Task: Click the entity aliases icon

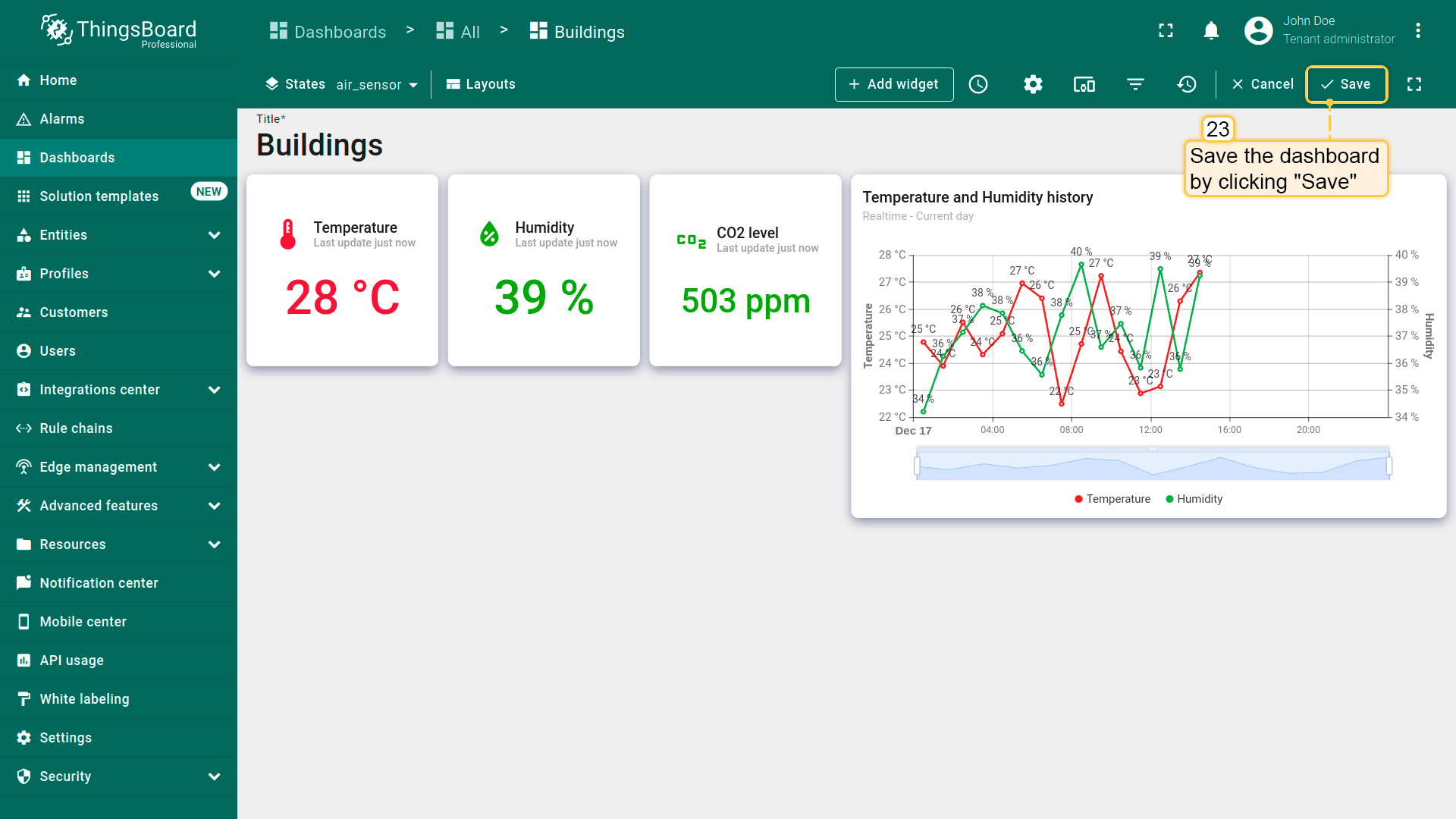Action: point(1084,84)
